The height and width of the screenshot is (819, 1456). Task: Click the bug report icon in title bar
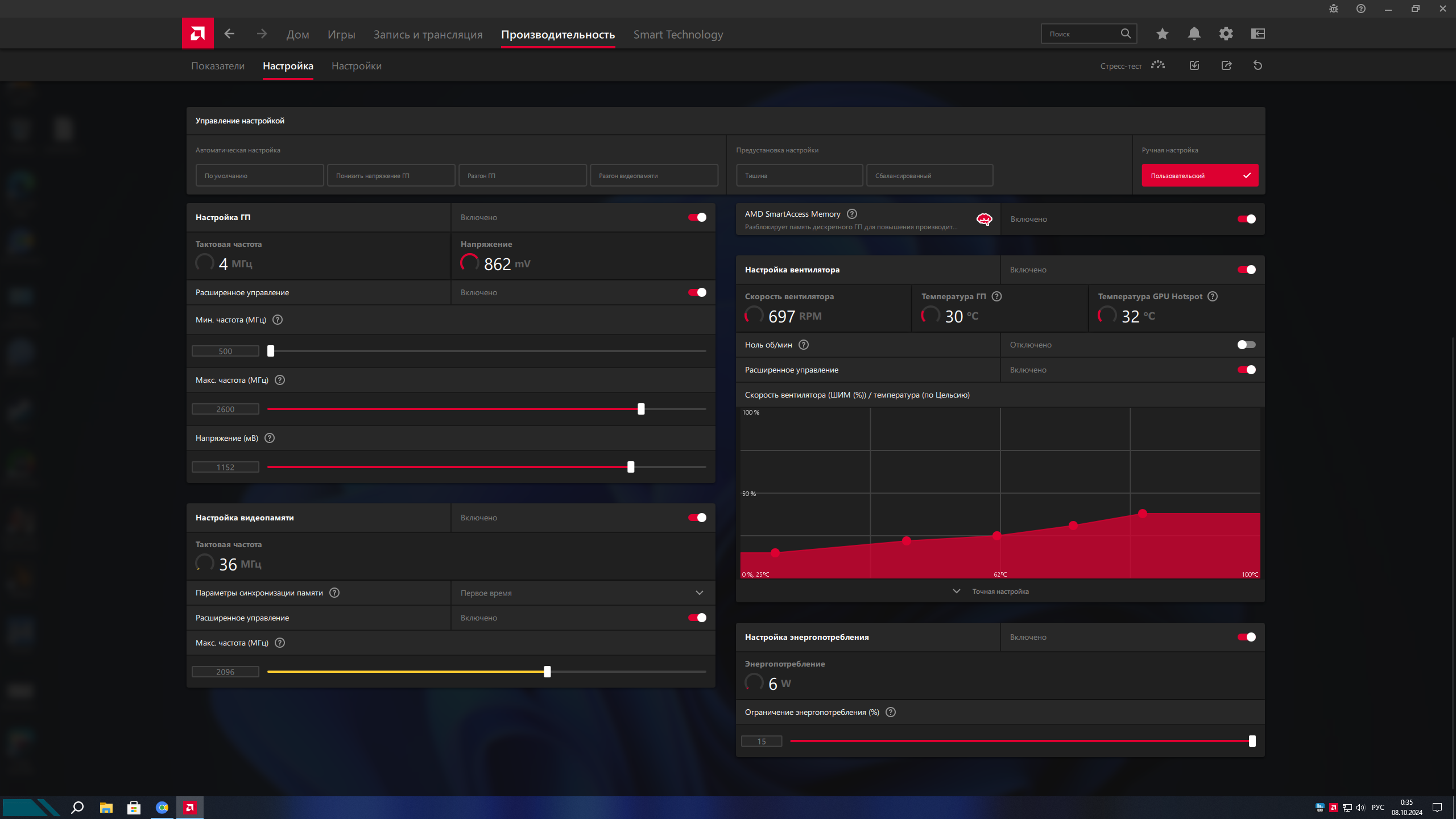click(1334, 9)
